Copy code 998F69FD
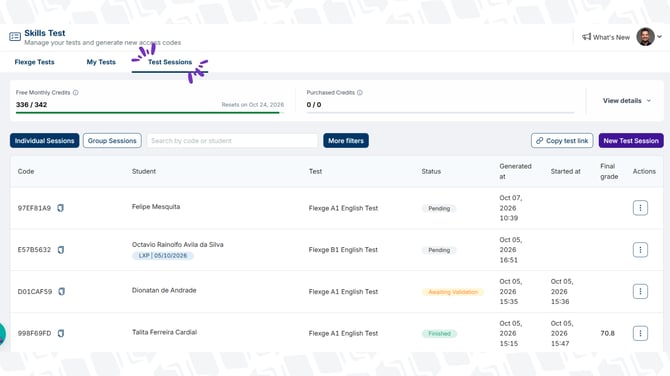Viewport: 670px width, 376px height. 61,333
